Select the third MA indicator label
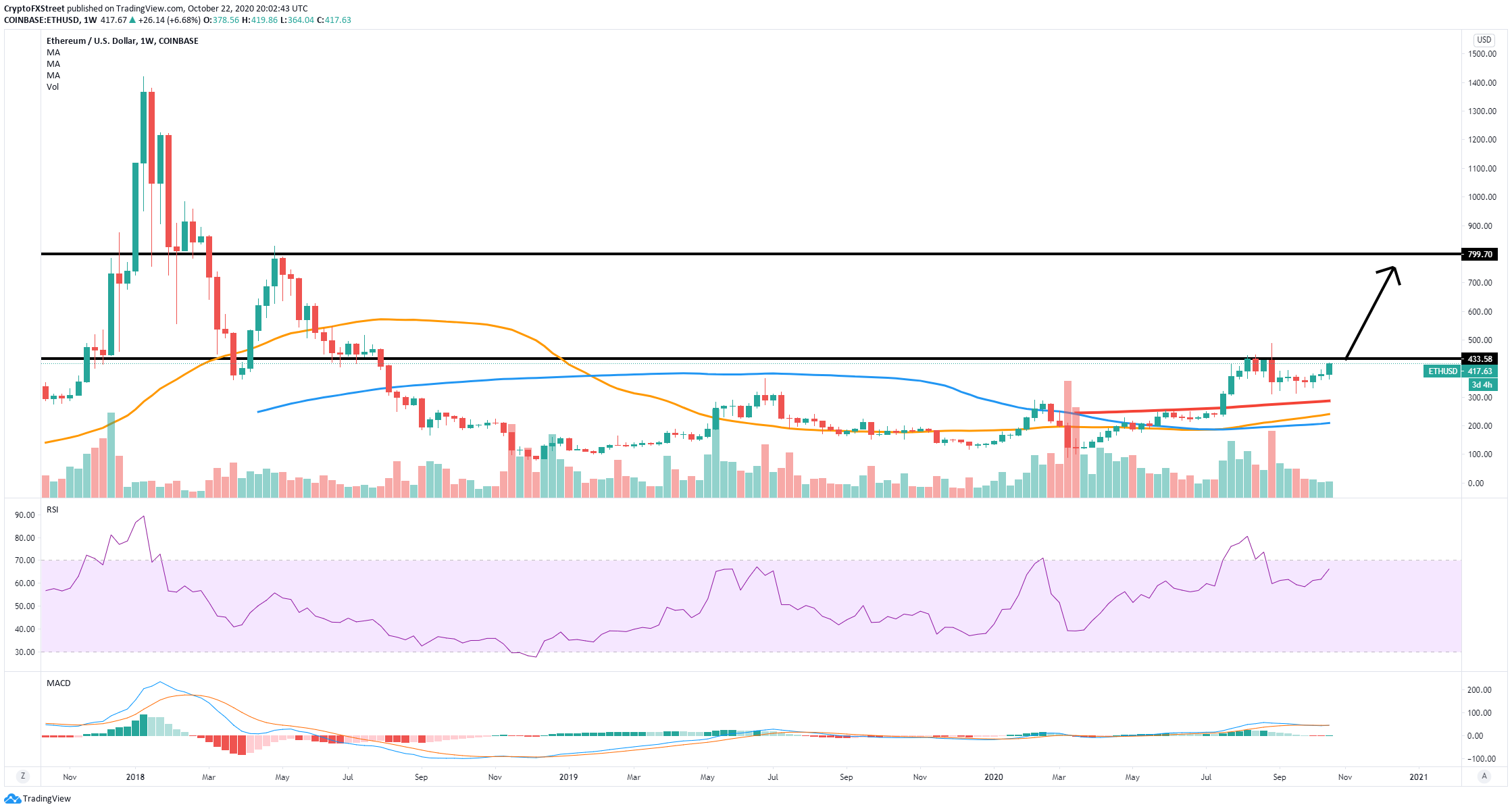Viewport: 1512px width, 811px height. [53, 76]
